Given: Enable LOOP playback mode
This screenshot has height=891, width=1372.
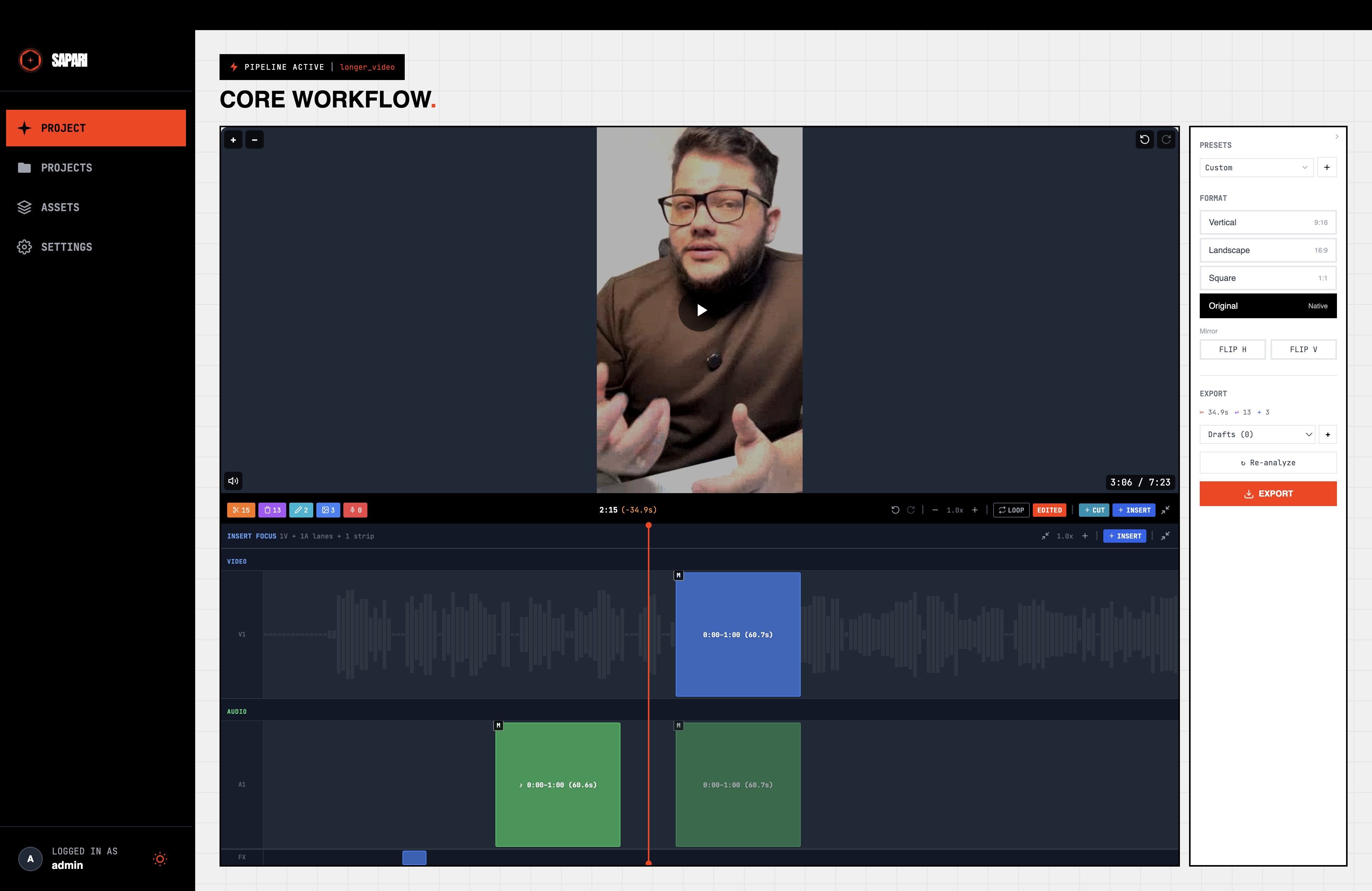Looking at the screenshot, I should point(1011,510).
